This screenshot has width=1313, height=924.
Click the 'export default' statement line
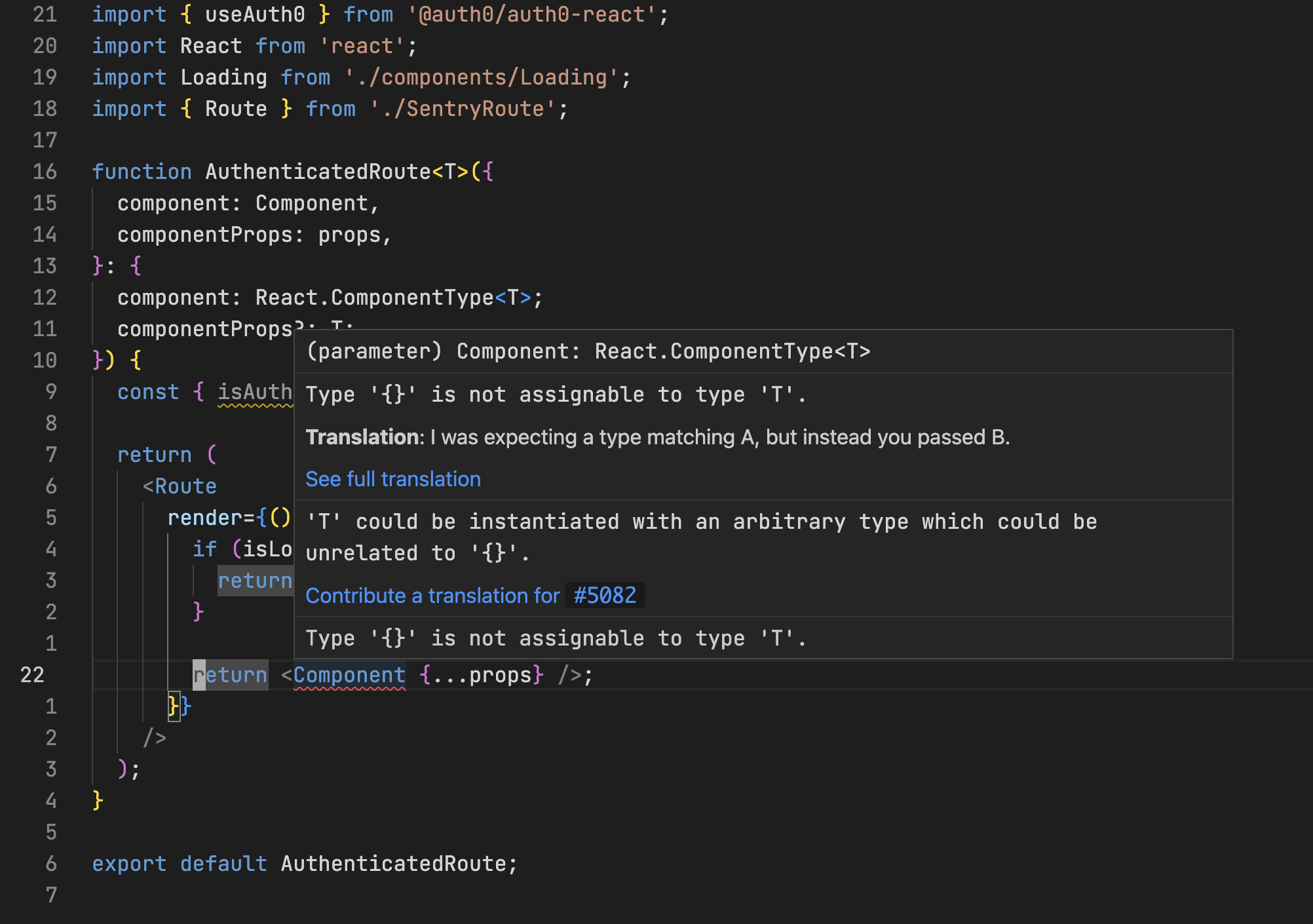point(304,864)
